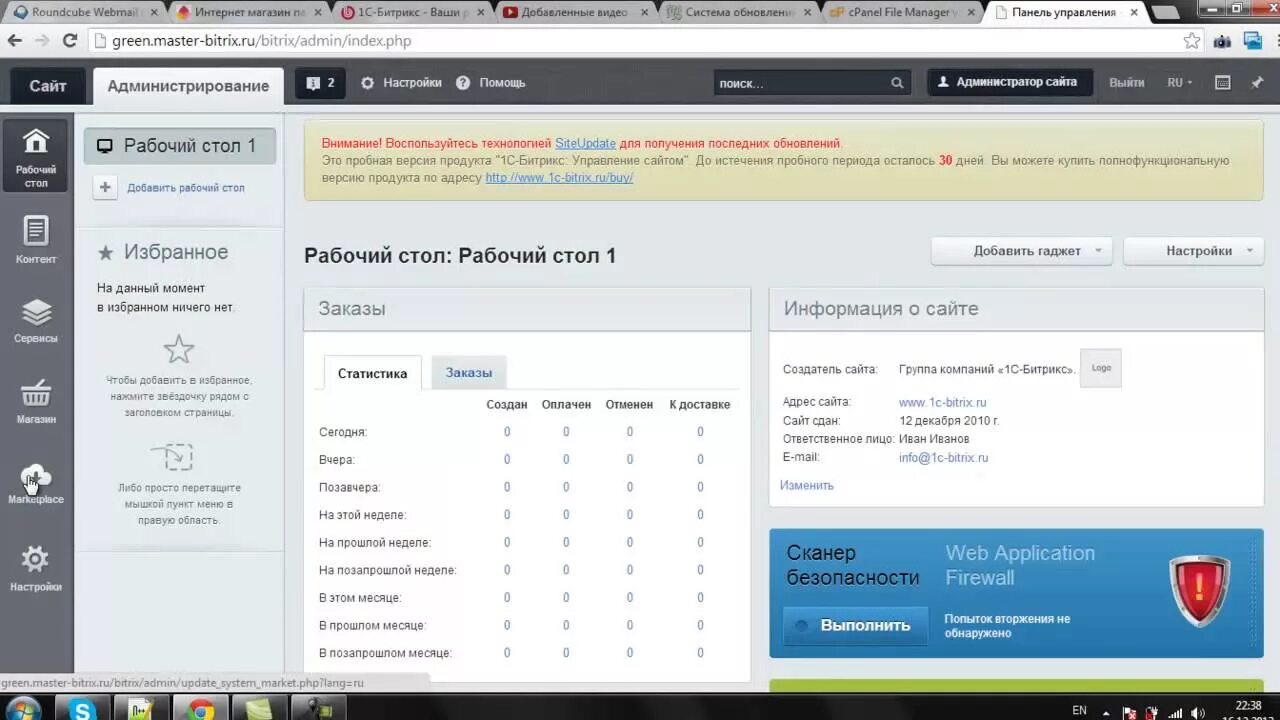
Task: Click the panel pin icon
Action: [1257, 82]
